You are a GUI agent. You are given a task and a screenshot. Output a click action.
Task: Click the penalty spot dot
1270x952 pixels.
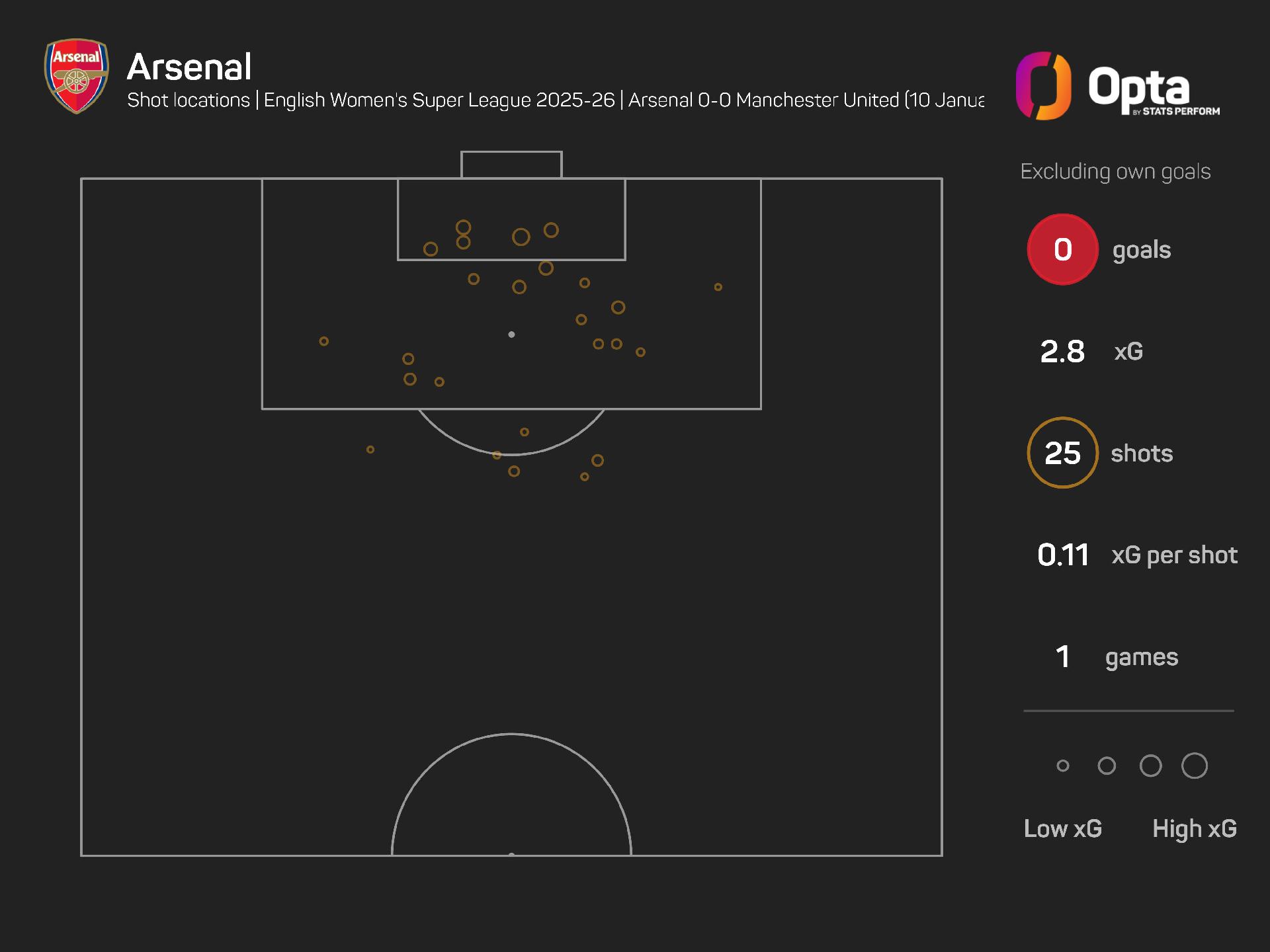(511, 335)
